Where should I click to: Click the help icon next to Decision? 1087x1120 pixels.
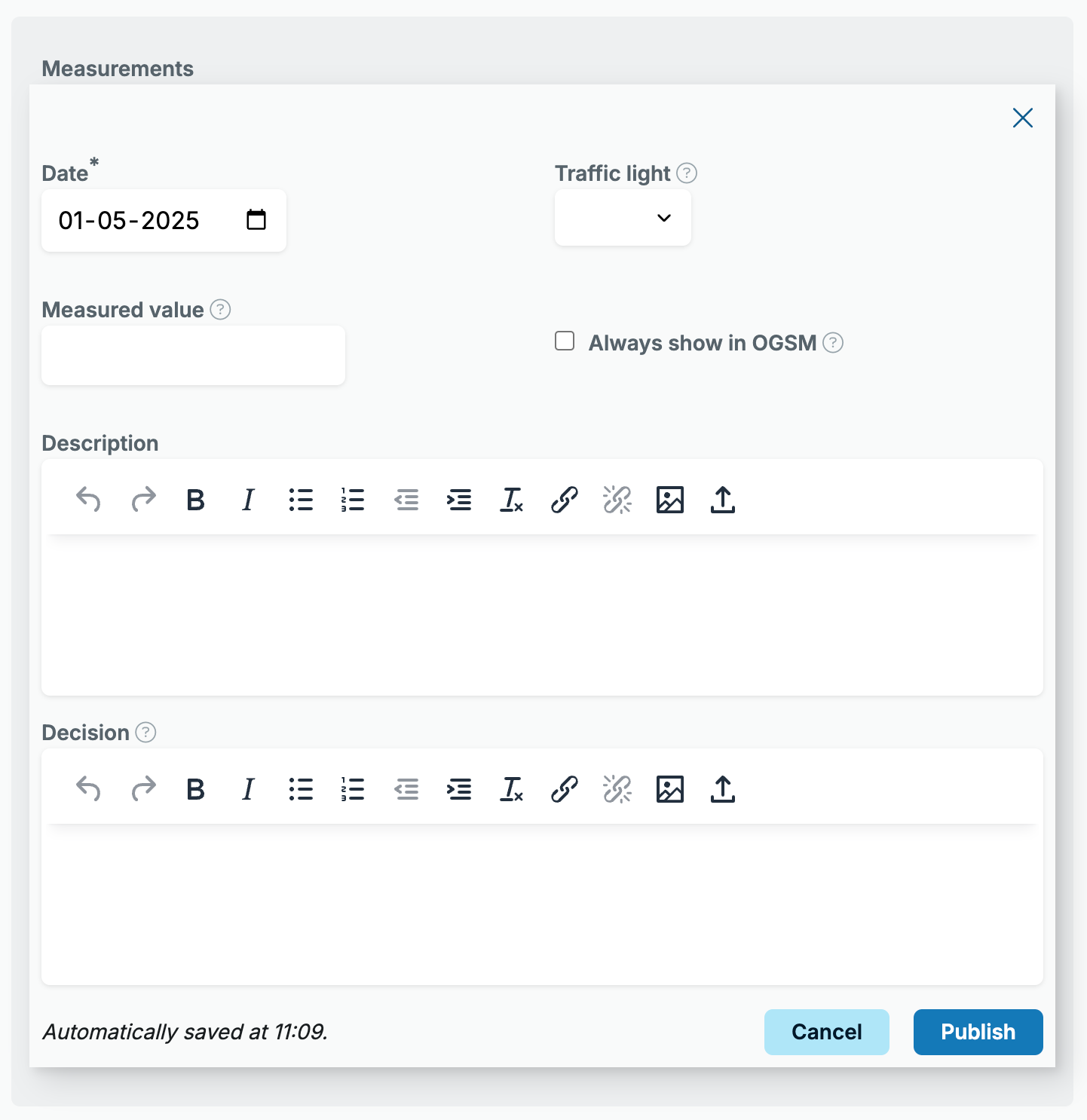145,733
